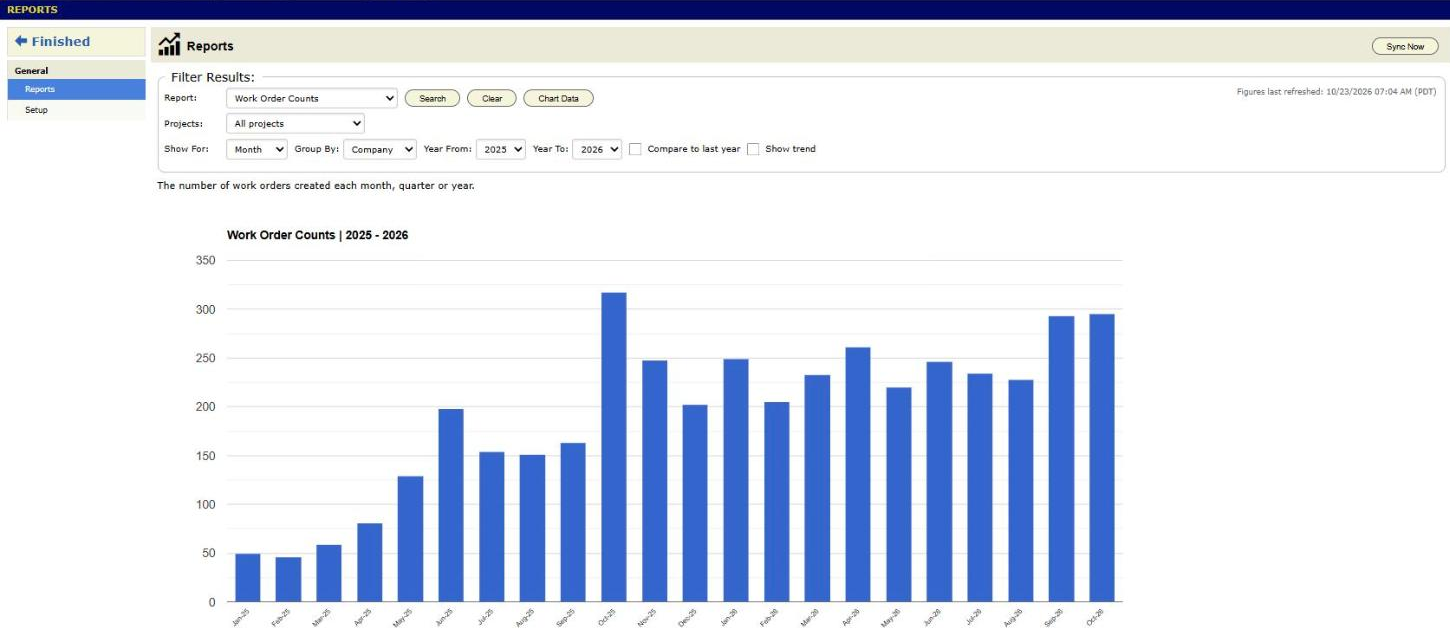The image size is (1450, 642).
Task: Click the Sep-26 bar in the chart
Action: click(x=1061, y=459)
